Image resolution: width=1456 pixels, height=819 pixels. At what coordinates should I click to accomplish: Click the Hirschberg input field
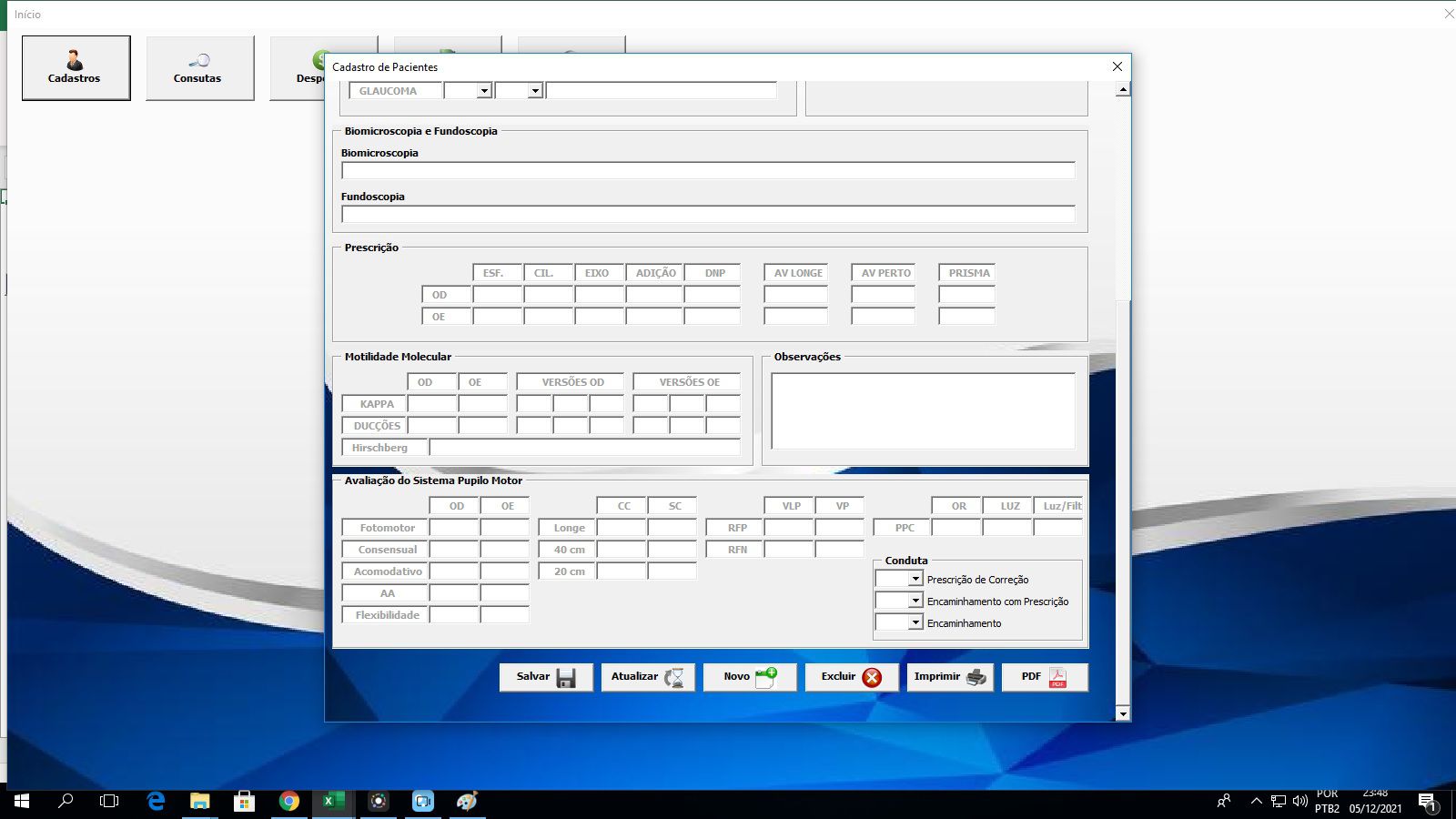point(584,448)
